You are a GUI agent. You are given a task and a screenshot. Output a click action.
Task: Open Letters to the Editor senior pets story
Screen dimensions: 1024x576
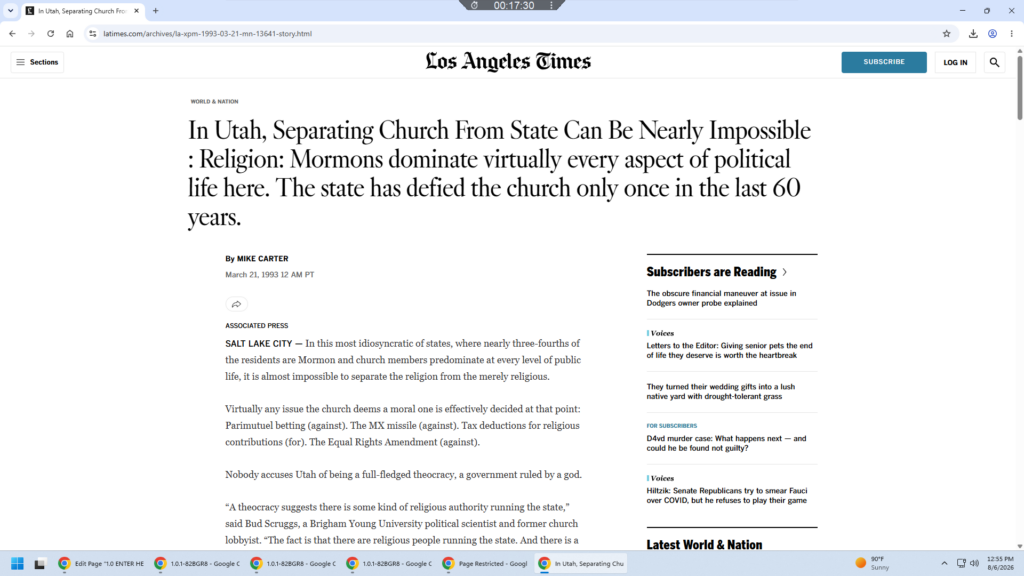tap(729, 350)
